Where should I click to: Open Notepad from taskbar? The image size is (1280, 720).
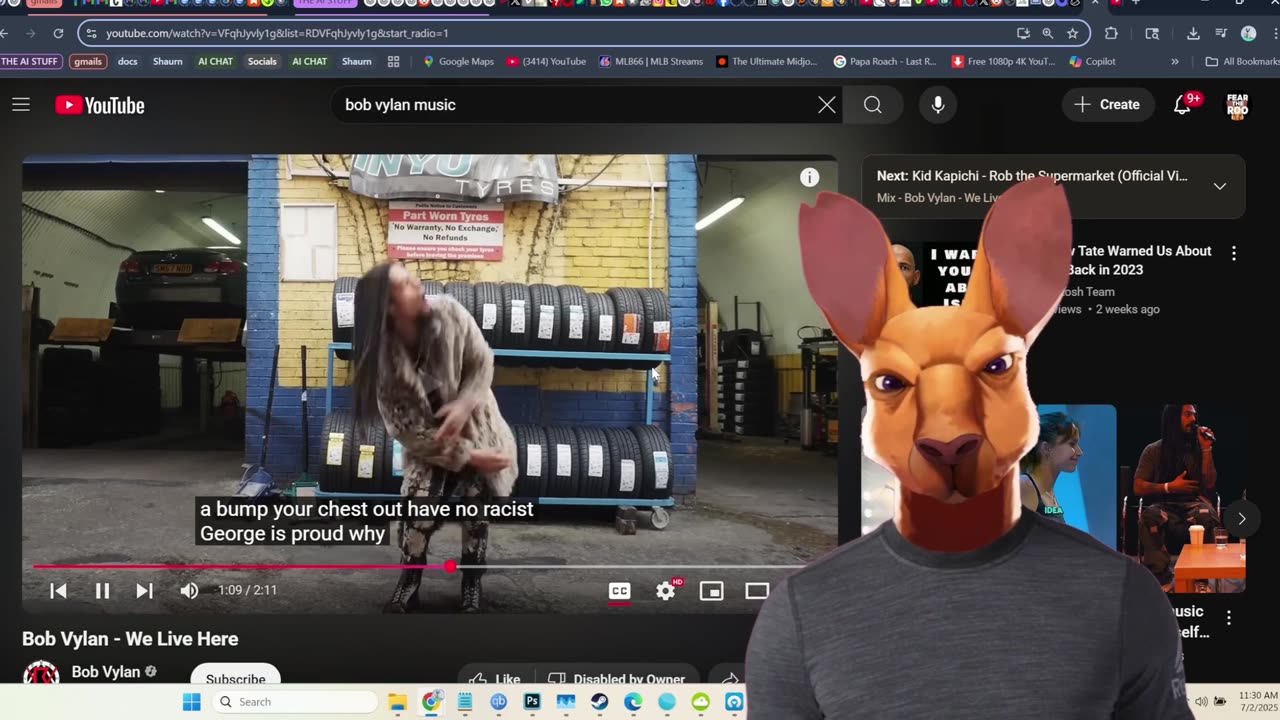coord(465,701)
